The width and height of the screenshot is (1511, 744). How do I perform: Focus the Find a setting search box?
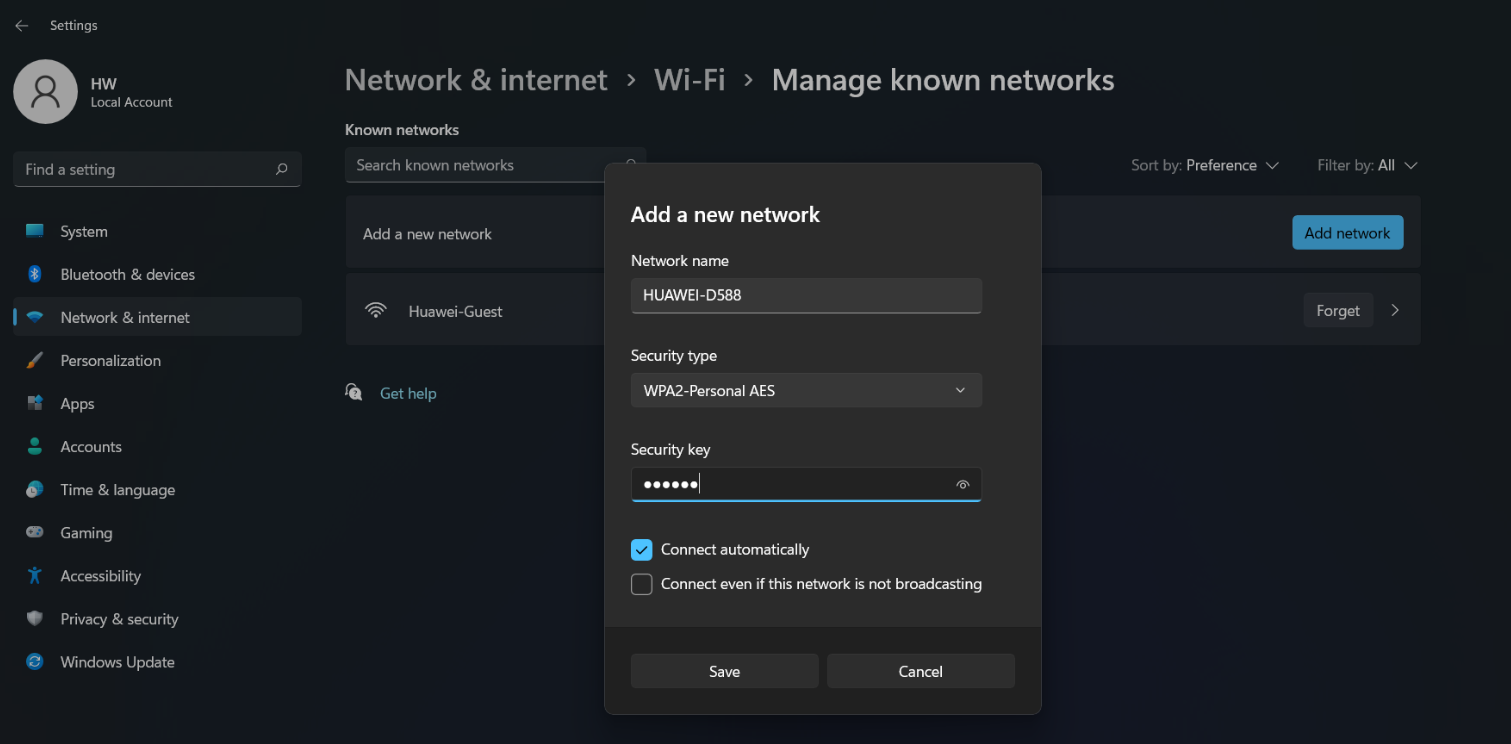pyautogui.click(x=157, y=170)
